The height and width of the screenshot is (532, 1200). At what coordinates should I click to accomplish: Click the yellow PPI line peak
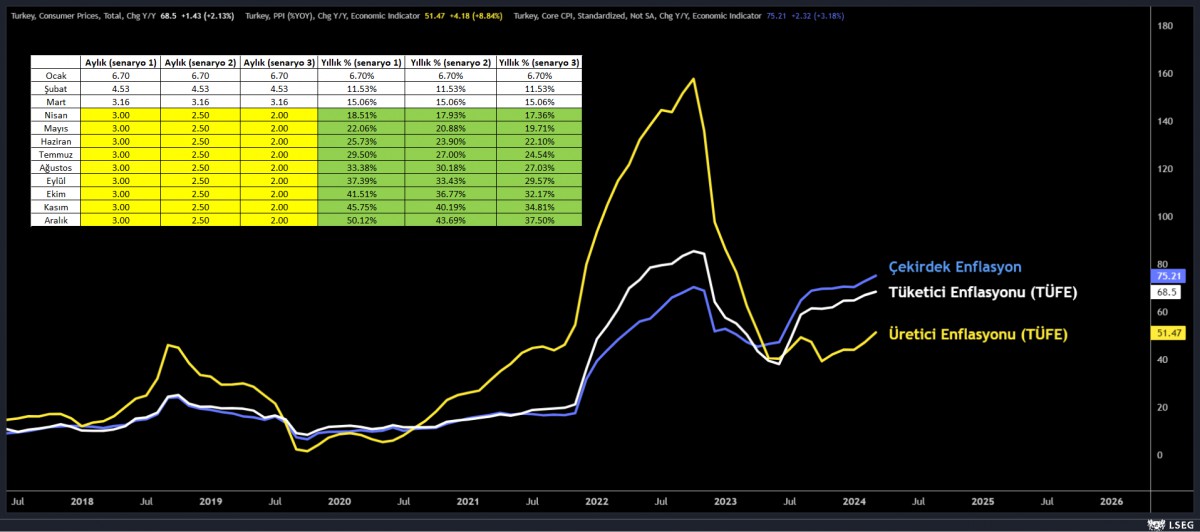tap(693, 78)
